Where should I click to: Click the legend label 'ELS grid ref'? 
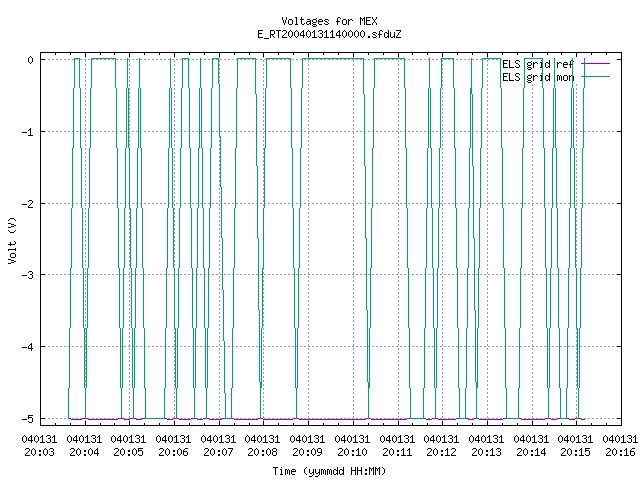pyautogui.click(x=538, y=64)
